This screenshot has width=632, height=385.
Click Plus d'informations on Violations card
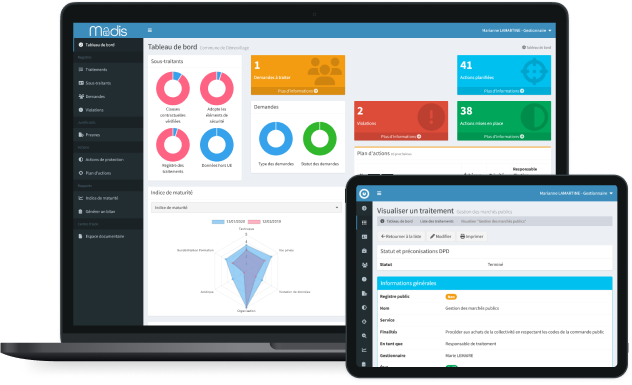coord(401,137)
